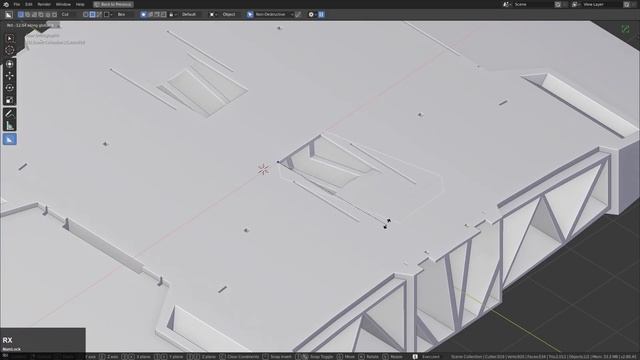Screen dimensions: 640x360
Task: Add a new scene
Action: point(558,4)
